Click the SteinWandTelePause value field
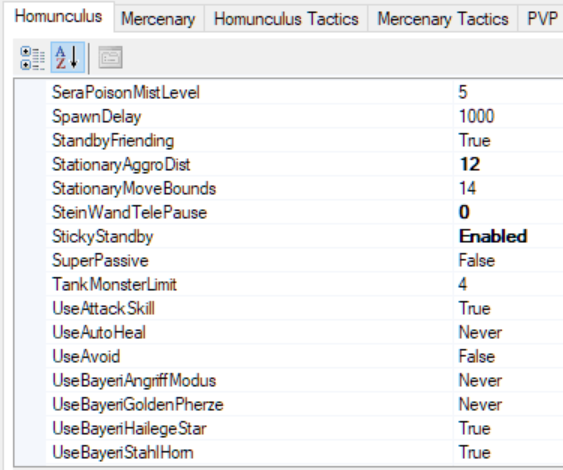Viewport: 563px width, 470px height. 508,212
